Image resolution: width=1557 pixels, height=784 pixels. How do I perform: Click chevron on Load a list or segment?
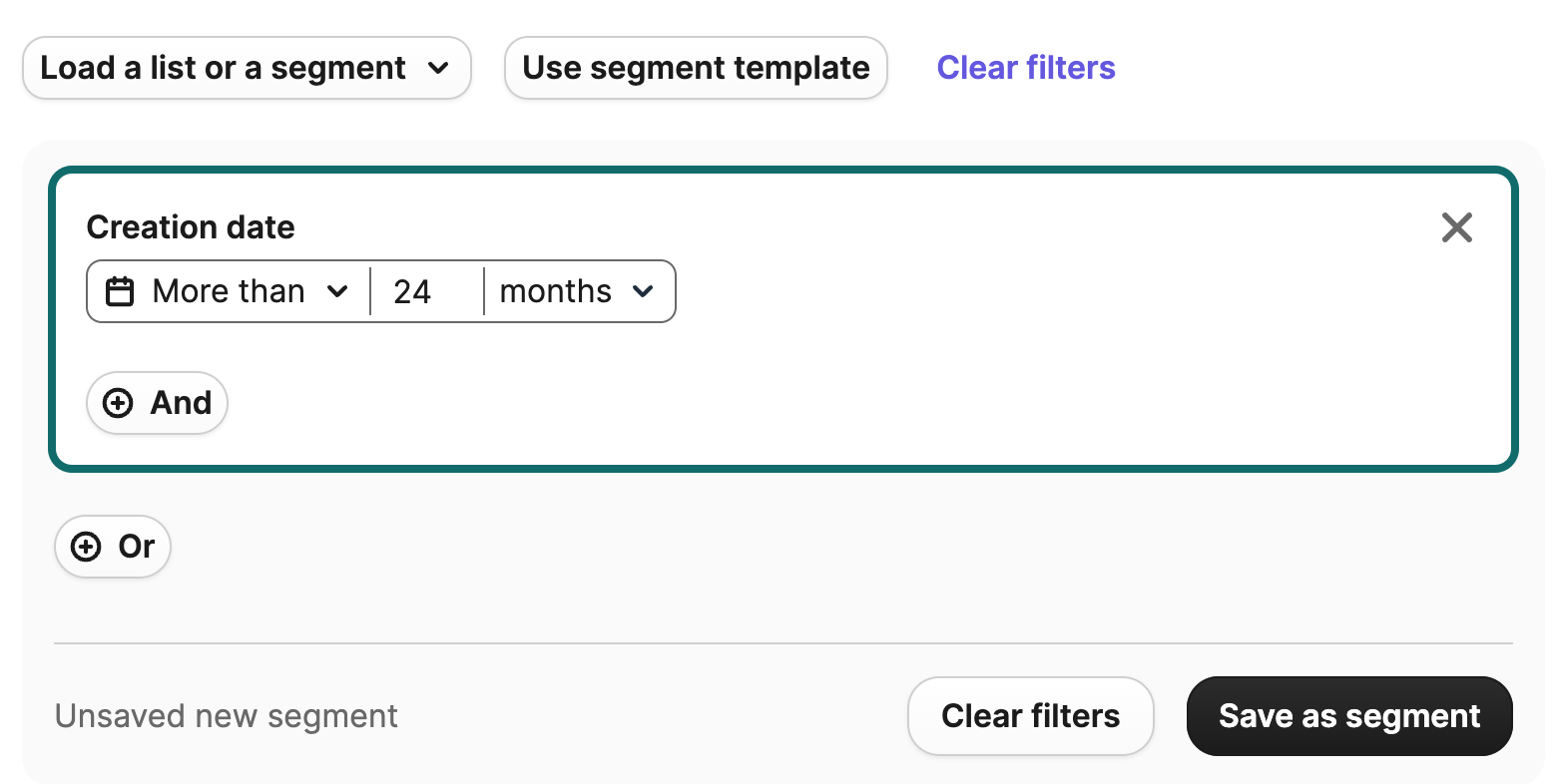(437, 69)
